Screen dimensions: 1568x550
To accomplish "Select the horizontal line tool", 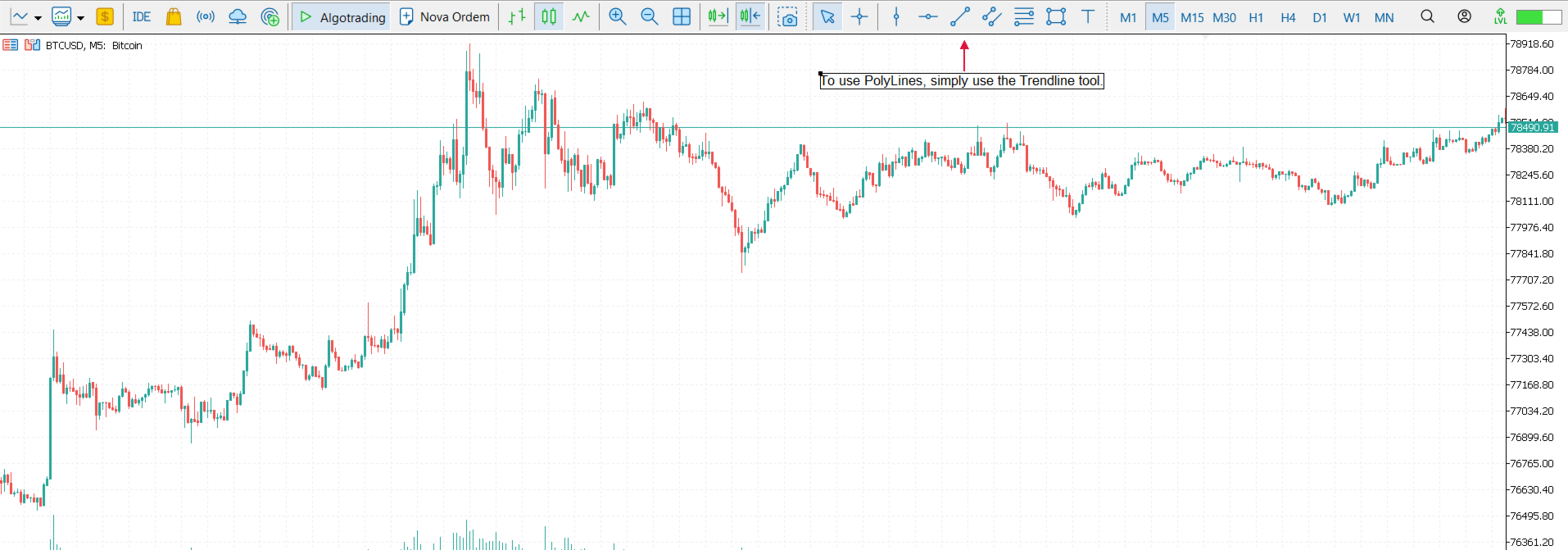I will 928,16.
